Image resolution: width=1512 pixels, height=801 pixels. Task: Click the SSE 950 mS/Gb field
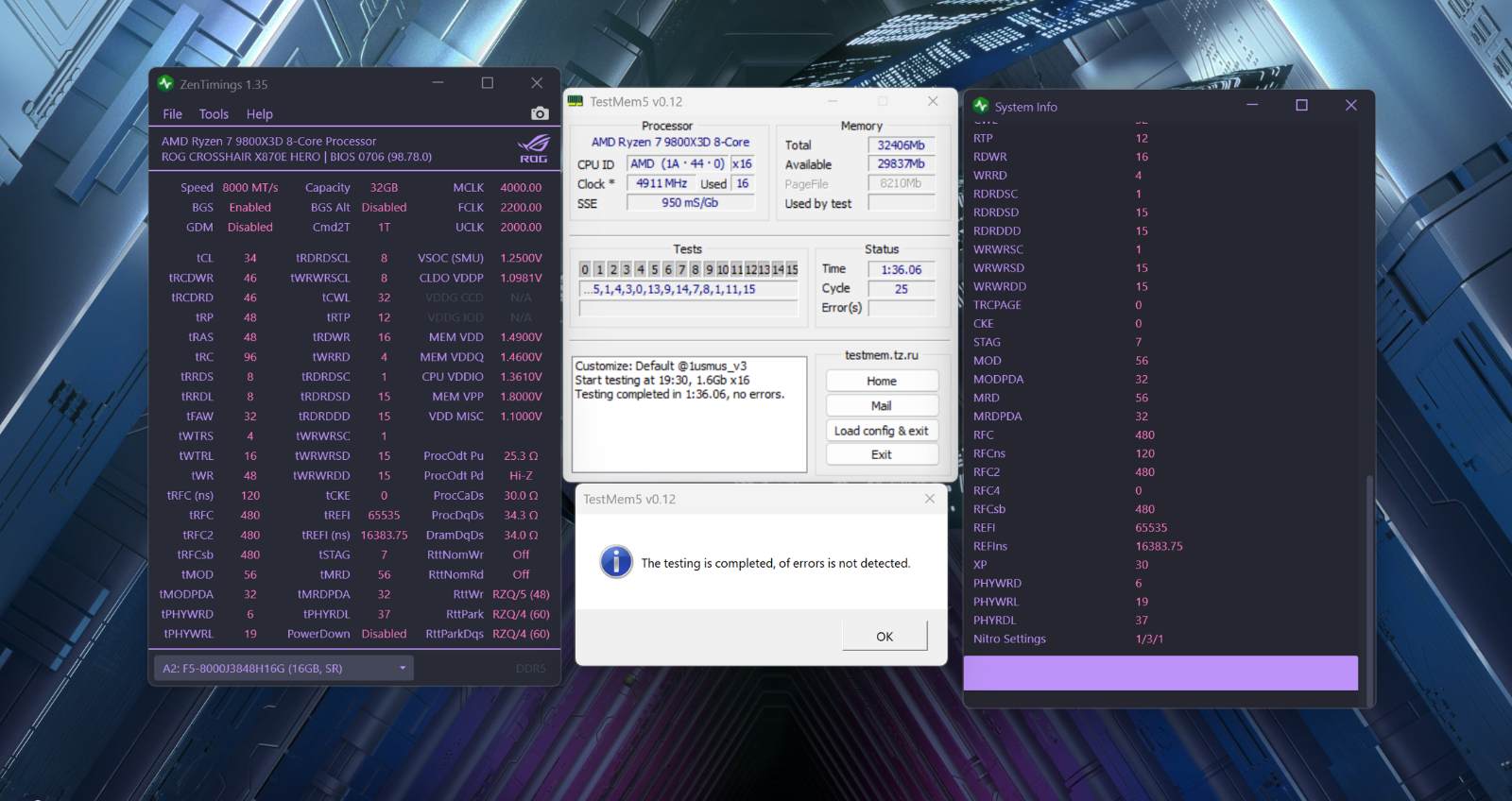(690, 202)
